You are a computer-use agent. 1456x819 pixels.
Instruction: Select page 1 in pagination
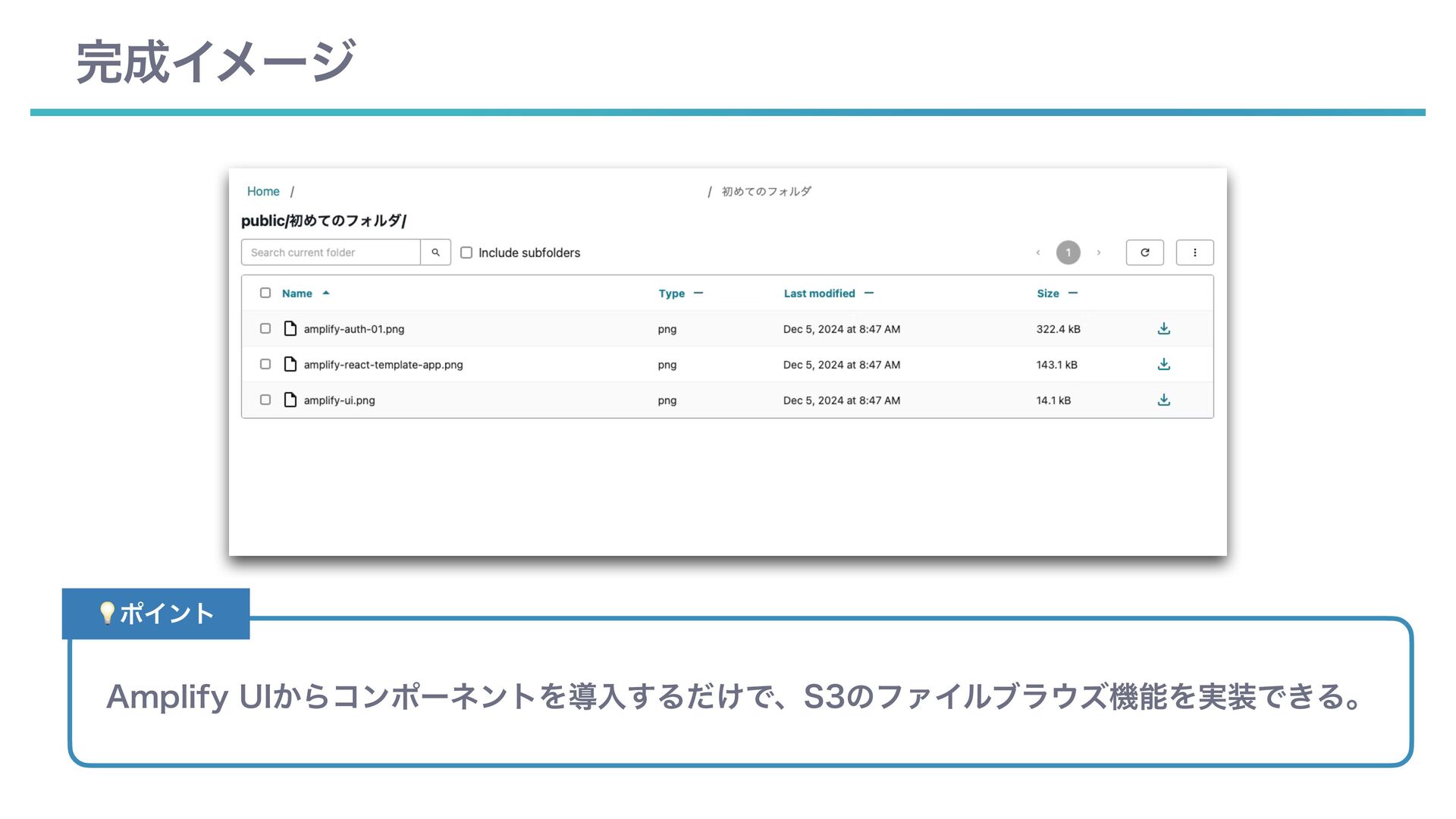(x=1068, y=253)
